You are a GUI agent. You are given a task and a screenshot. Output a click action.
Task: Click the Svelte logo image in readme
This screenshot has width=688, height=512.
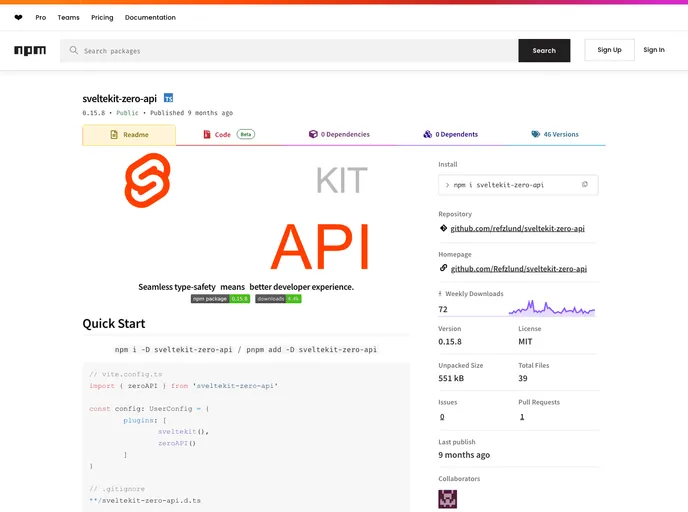point(147,180)
